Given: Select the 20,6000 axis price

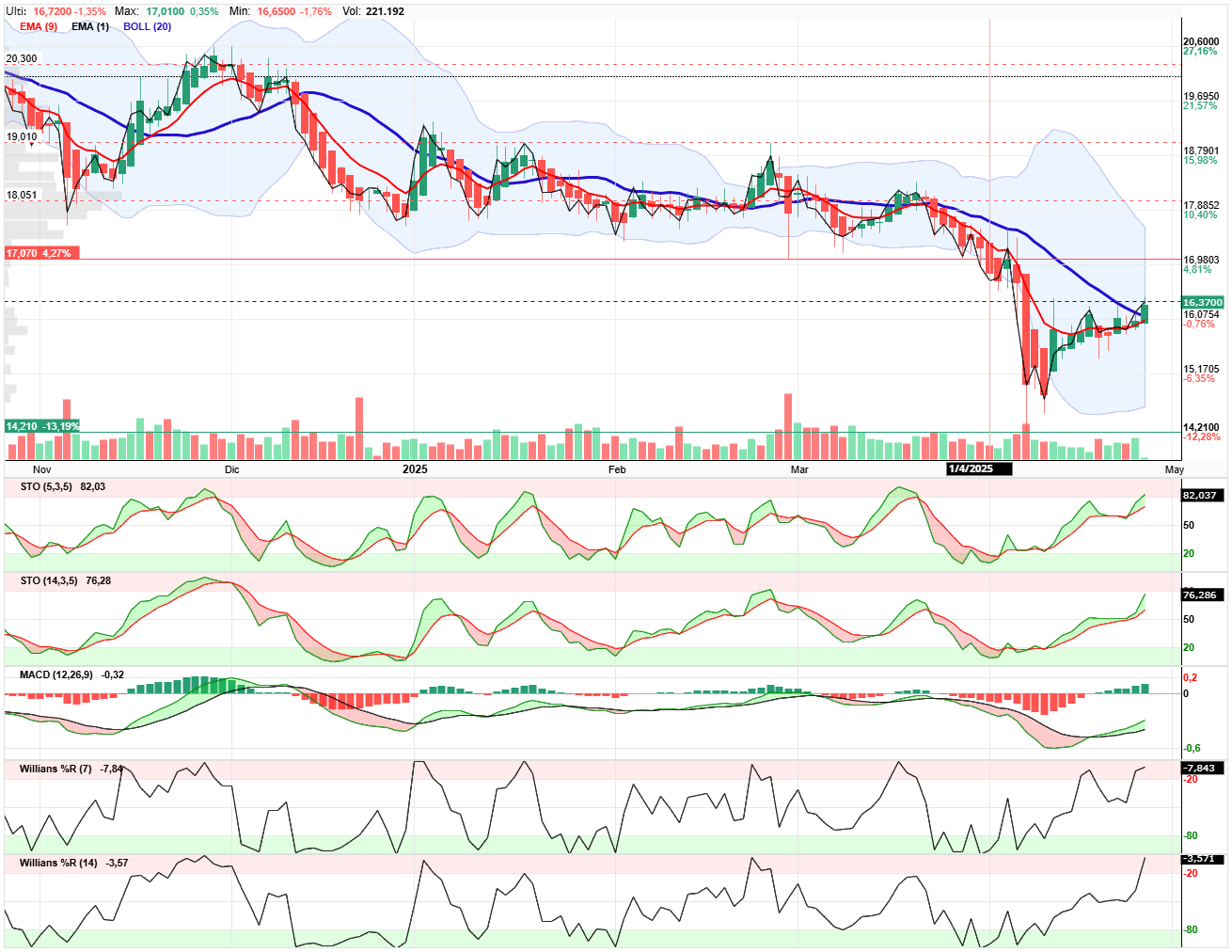Looking at the screenshot, I should tap(1201, 41).
